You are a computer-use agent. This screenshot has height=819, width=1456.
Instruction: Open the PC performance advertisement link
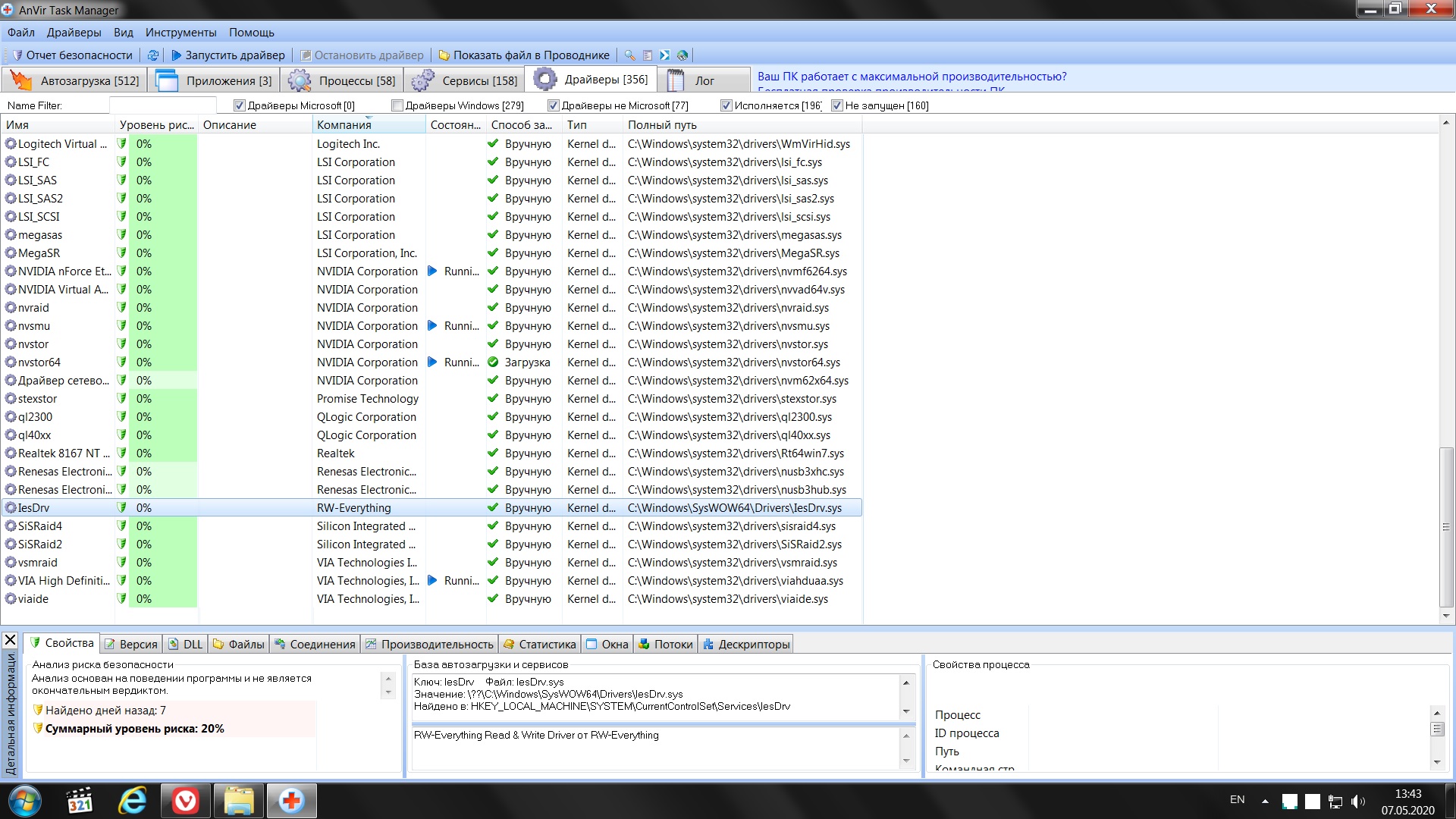tap(912, 77)
